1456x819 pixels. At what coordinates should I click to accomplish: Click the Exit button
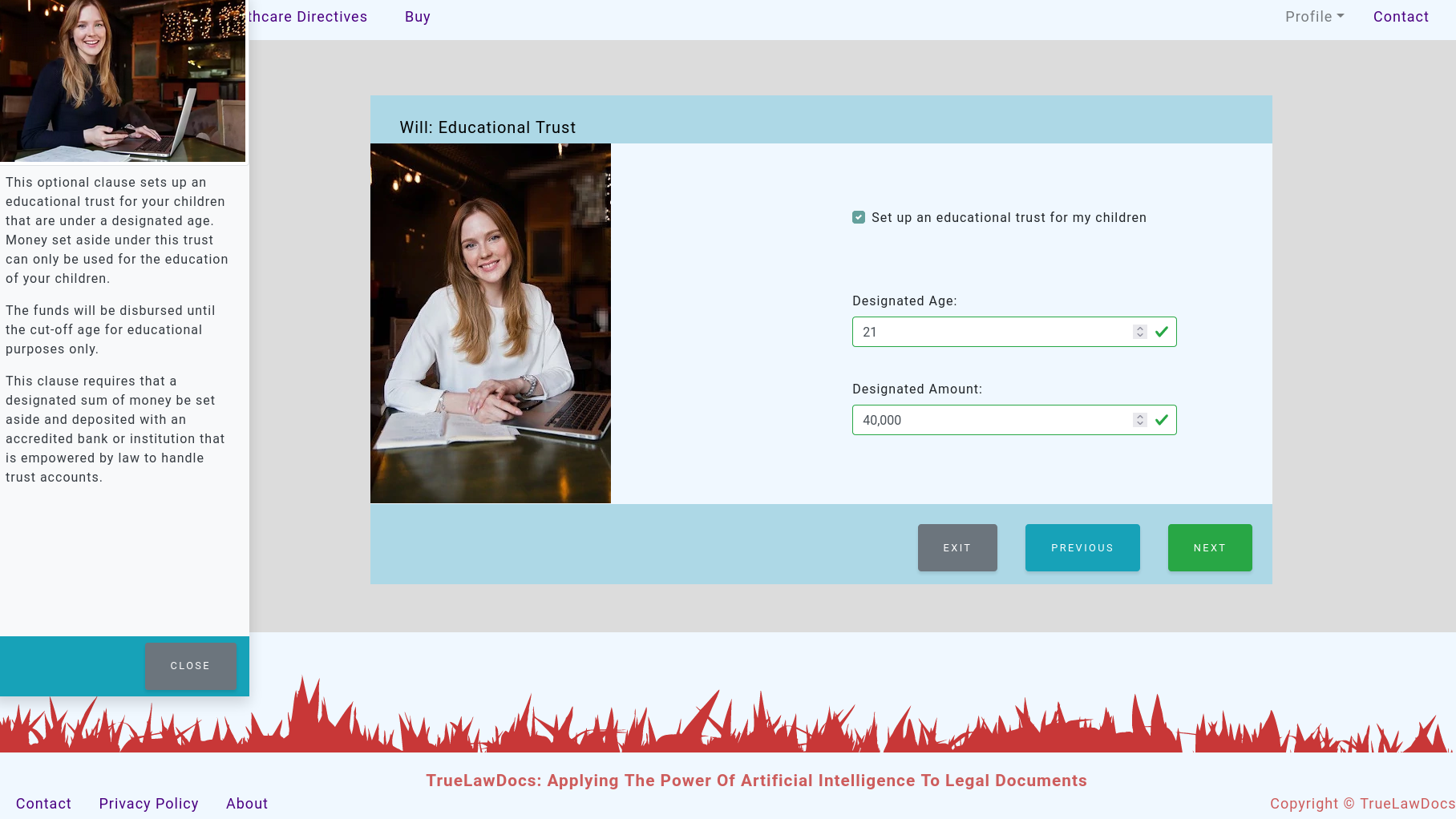click(x=957, y=548)
